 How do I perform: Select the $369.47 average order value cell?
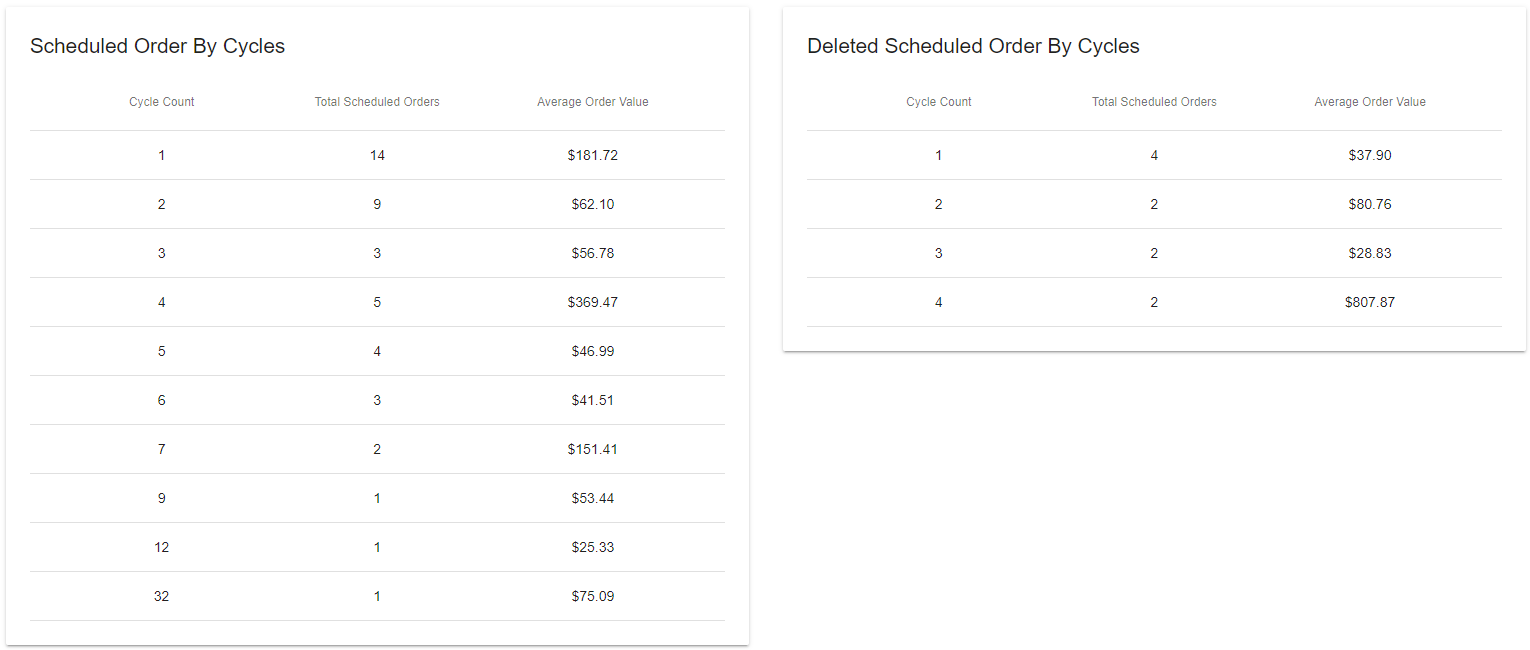click(593, 302)
